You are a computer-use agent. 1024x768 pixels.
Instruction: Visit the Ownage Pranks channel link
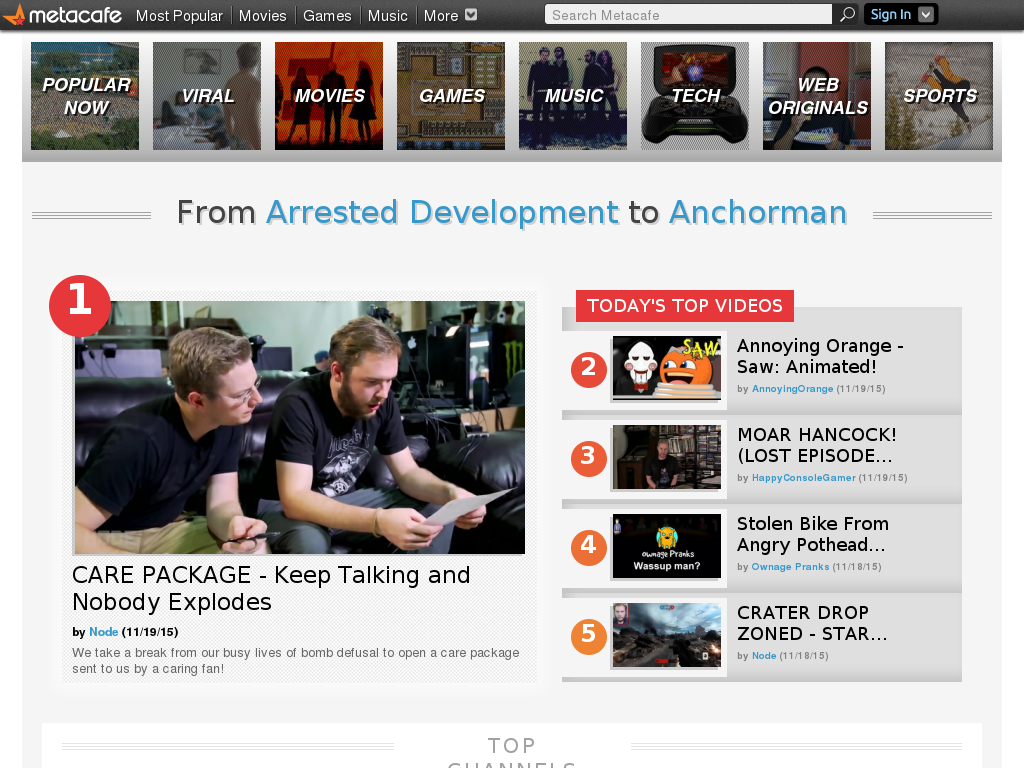click(790, 566)
